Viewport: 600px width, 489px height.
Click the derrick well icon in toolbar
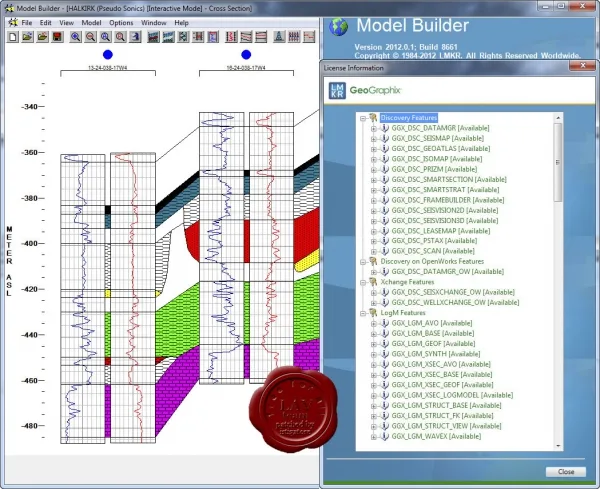coord(279,37)
